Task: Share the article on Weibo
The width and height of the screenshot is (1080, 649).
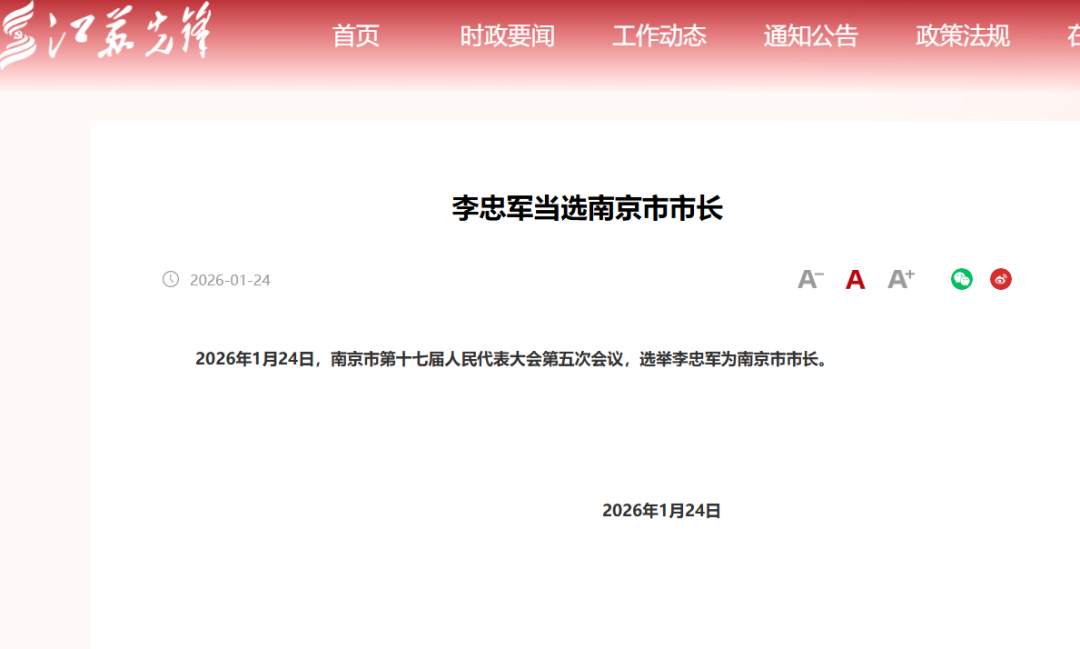Action: coord(1000,280)
